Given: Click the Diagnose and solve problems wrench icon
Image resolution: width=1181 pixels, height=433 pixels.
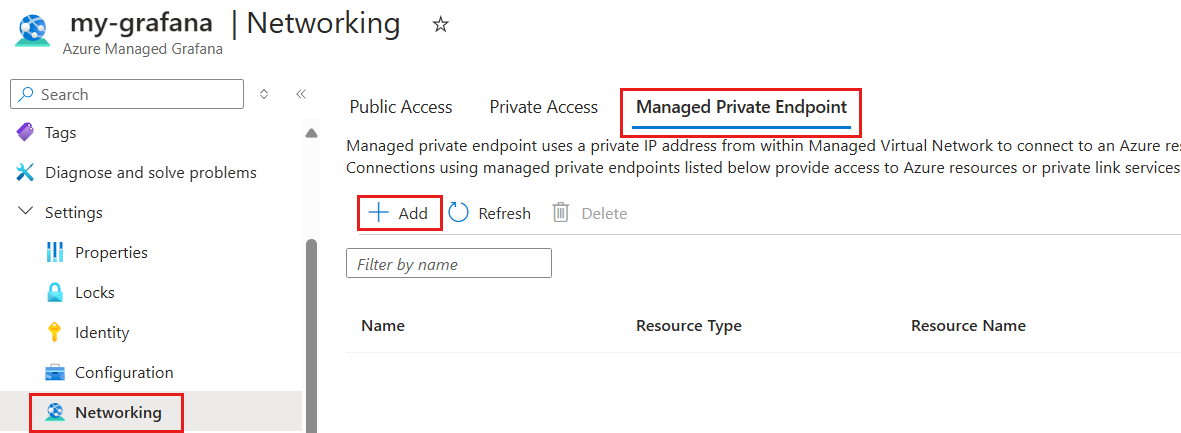Looking at the screenshot, I should coord(25,172).
